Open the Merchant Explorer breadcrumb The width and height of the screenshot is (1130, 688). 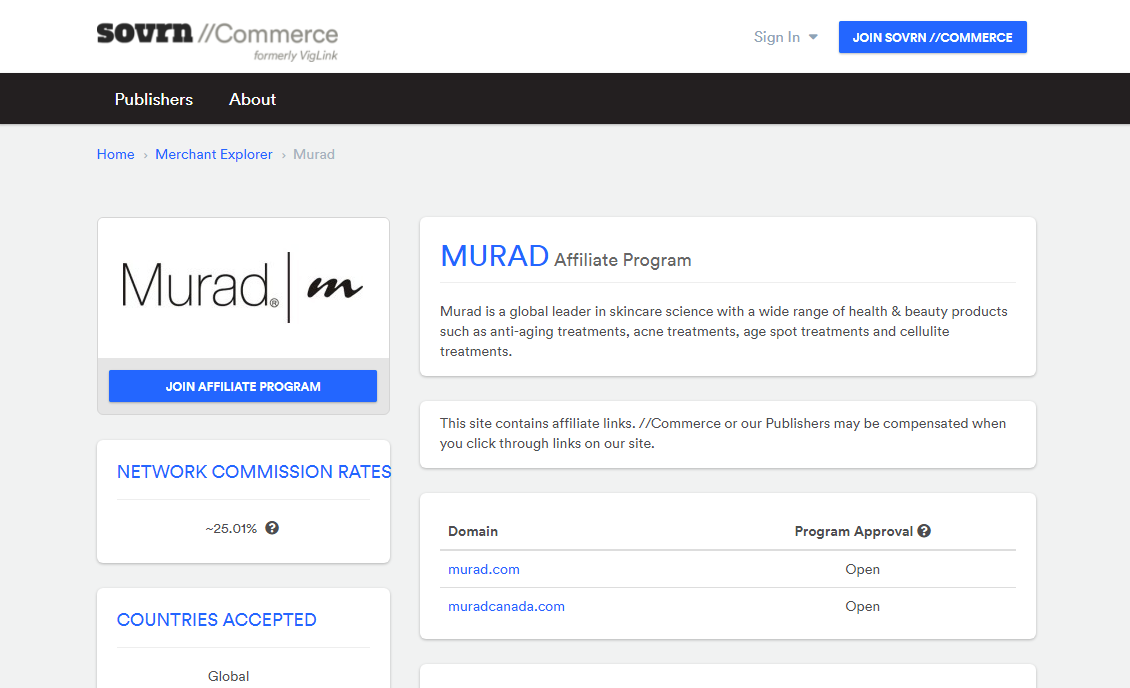(x=214, y=154)
